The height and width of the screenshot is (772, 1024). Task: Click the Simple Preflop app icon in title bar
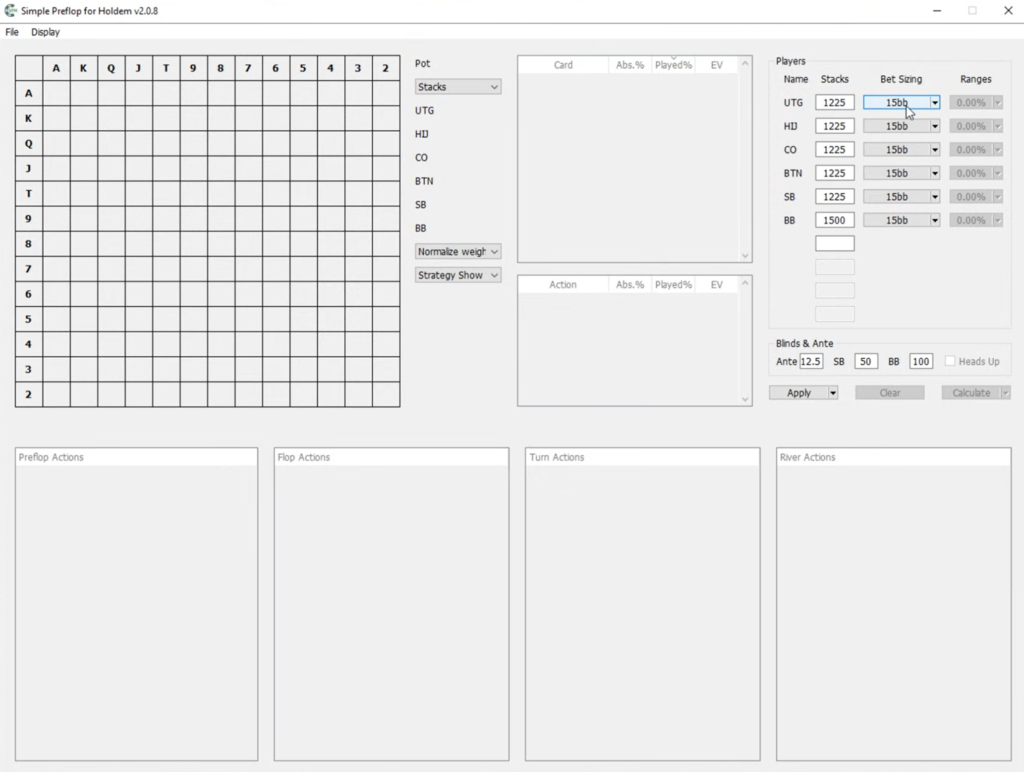10,10
